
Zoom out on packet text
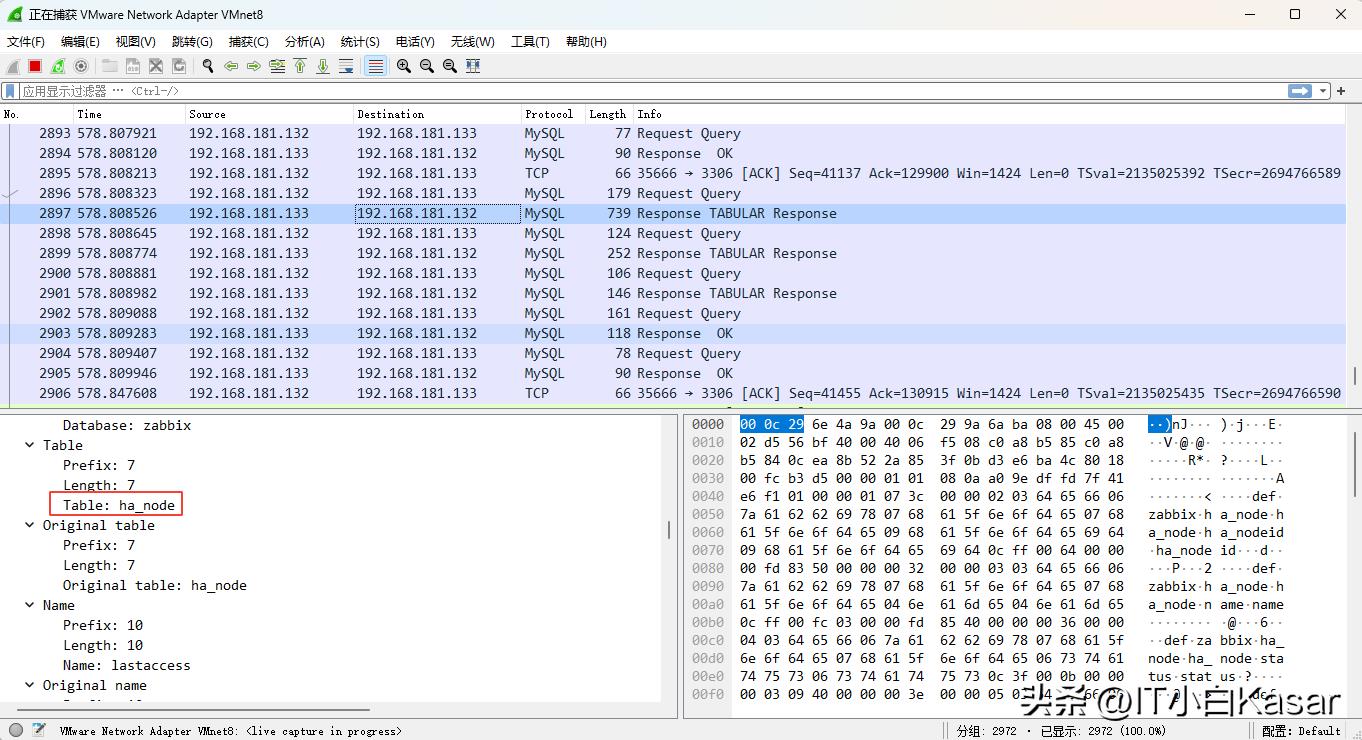point(427,66)
